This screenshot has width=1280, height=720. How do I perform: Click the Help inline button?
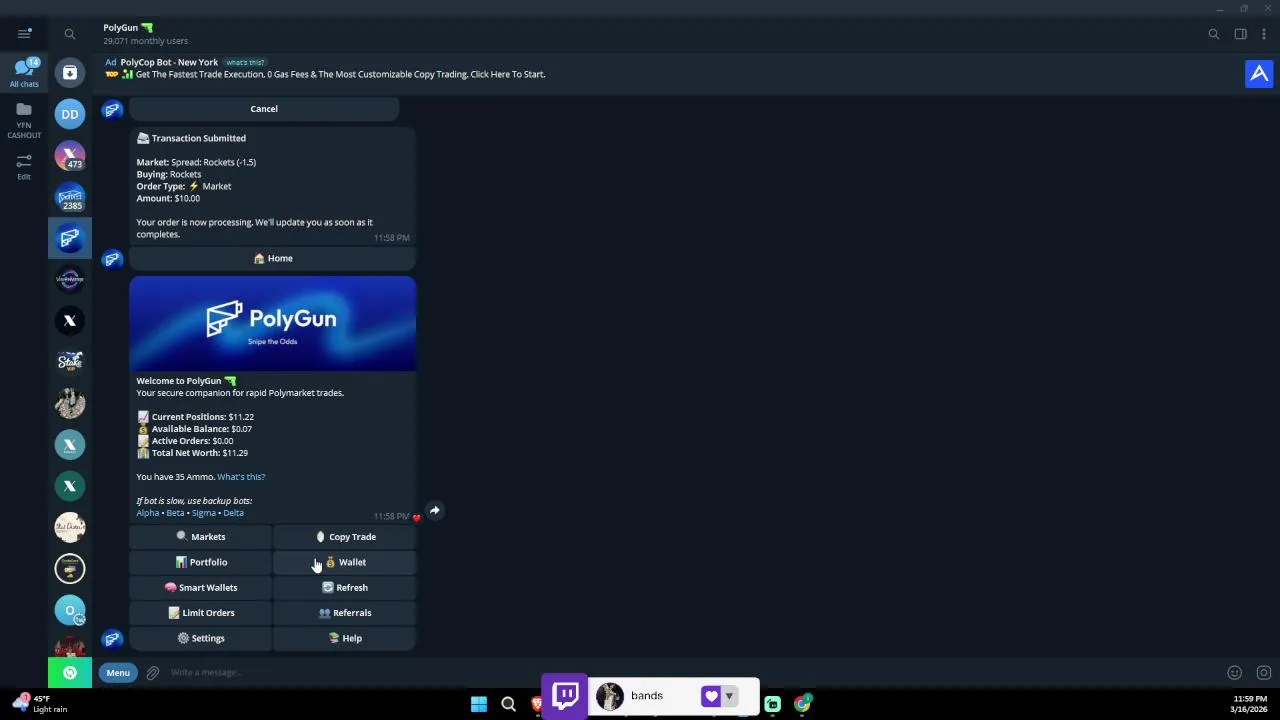pyautogui.click(x=345, y=638)
